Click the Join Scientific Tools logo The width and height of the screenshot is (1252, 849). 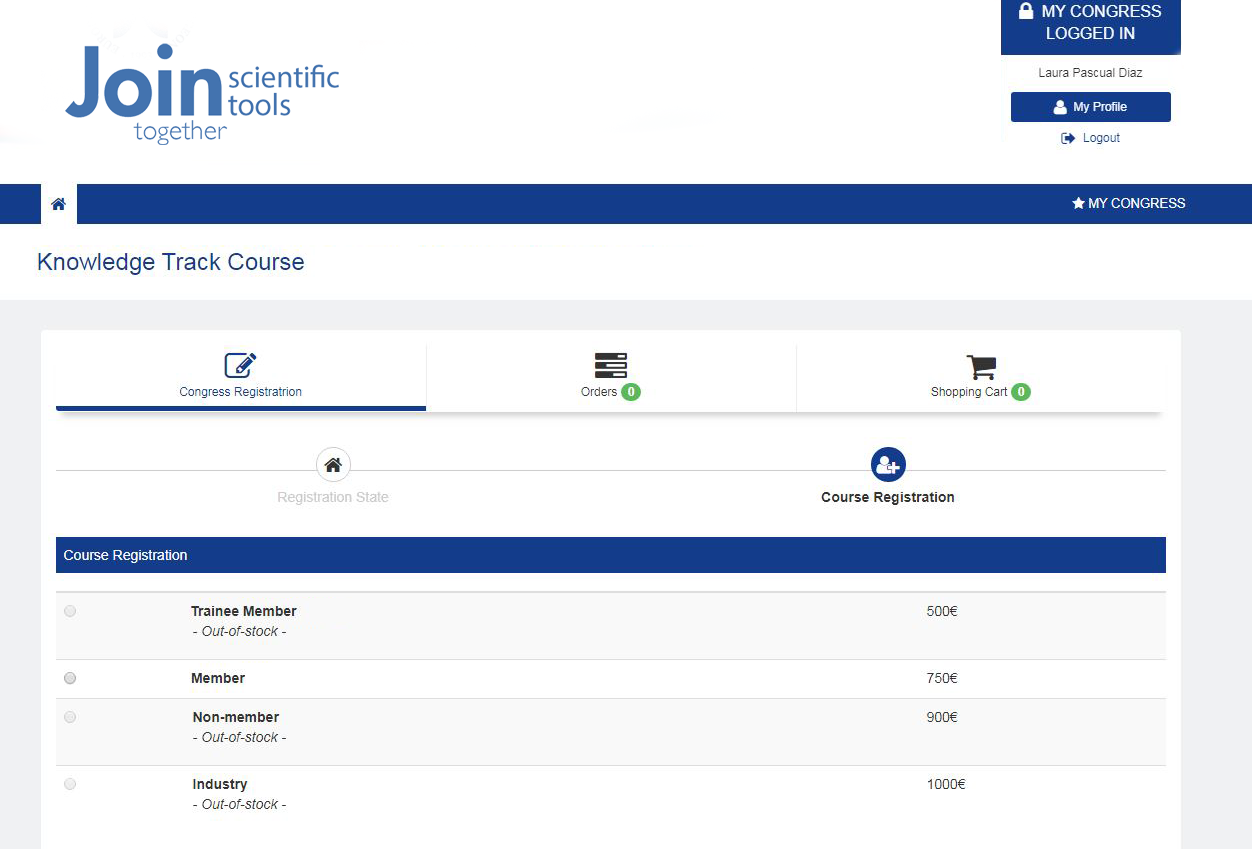pos(203,93)
